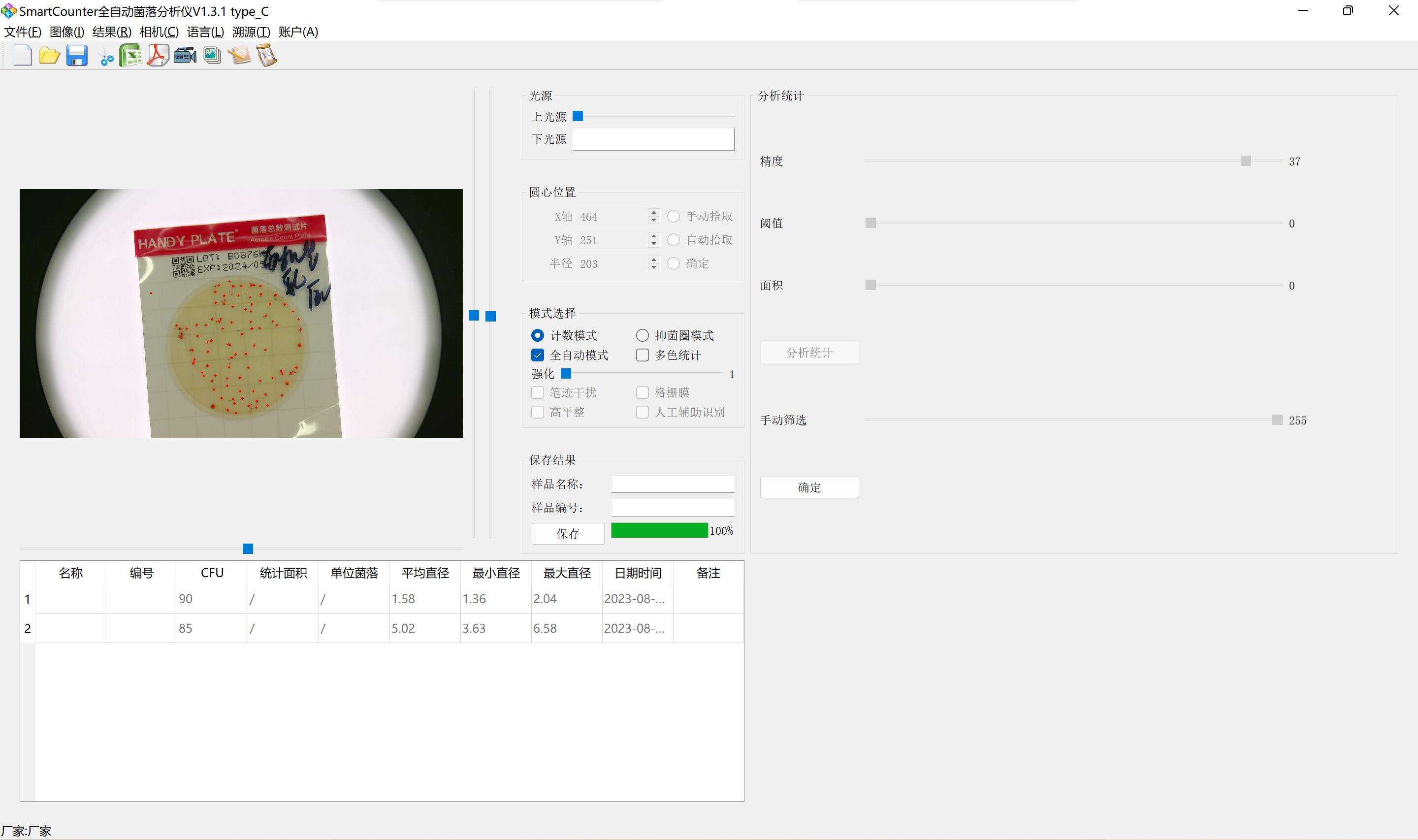The height and width of the screenshot is (840, 1418).
Task: Click the 精度 slider handle
Action: coord(1245,162)
